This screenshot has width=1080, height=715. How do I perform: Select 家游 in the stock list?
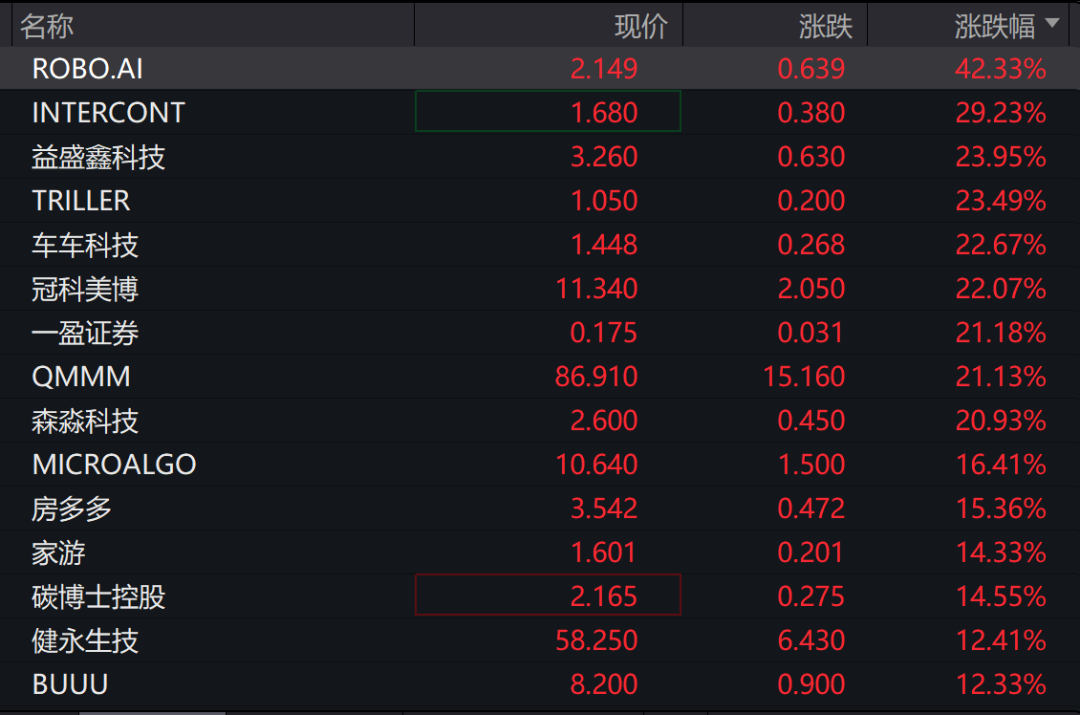coord(58,553)
